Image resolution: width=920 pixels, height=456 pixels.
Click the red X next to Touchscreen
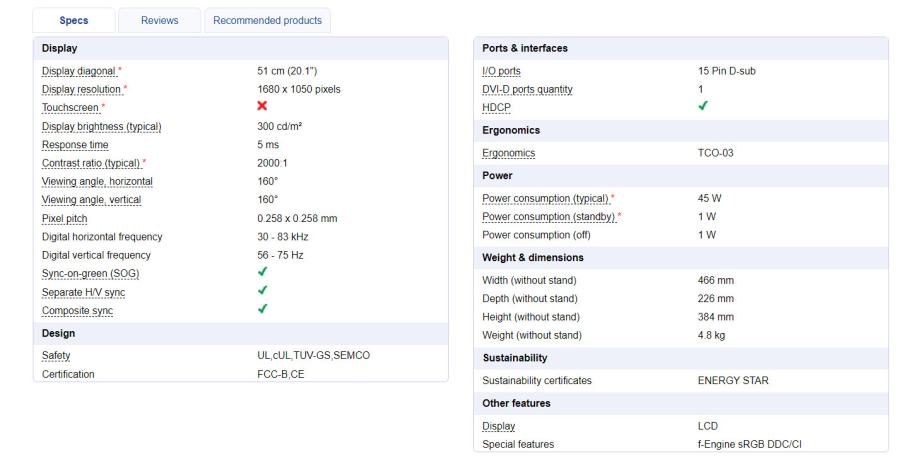pos(263,107)
